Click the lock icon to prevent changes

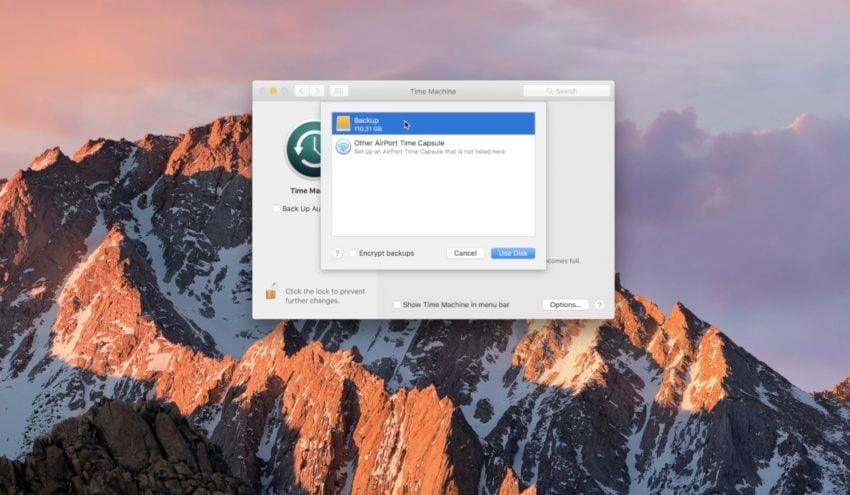(271, 292)
